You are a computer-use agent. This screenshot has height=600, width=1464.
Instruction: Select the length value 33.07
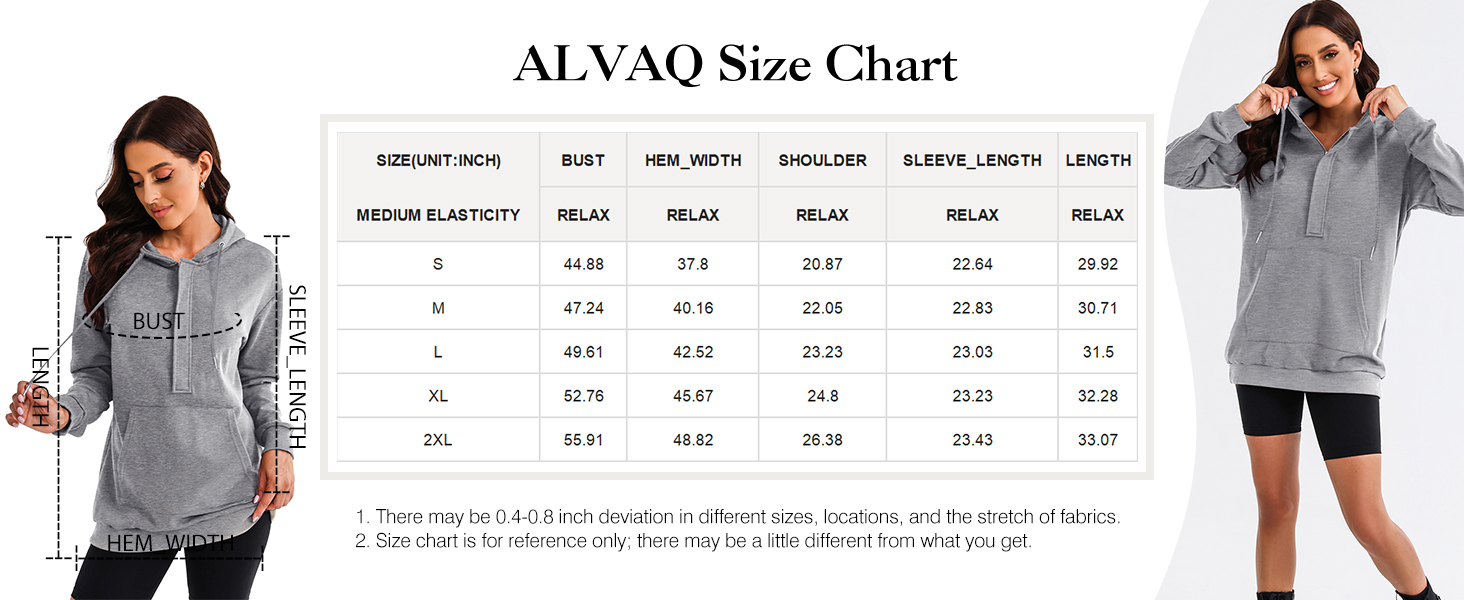coord(1097,440)
